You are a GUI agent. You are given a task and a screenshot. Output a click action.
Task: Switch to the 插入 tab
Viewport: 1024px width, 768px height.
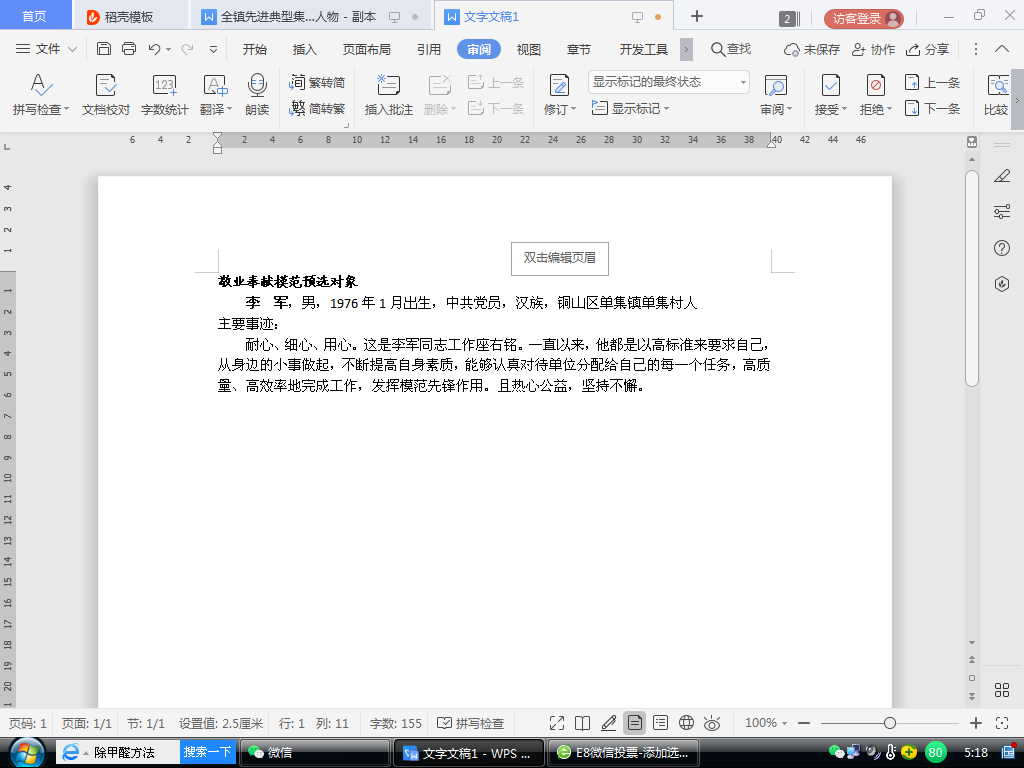point(304,49)
